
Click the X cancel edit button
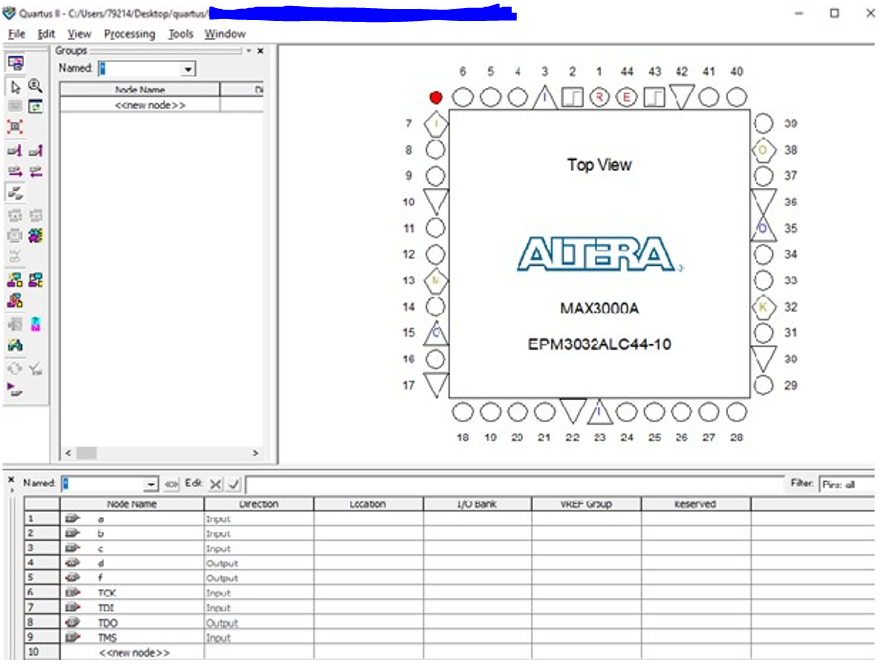[x=215, y=483]
